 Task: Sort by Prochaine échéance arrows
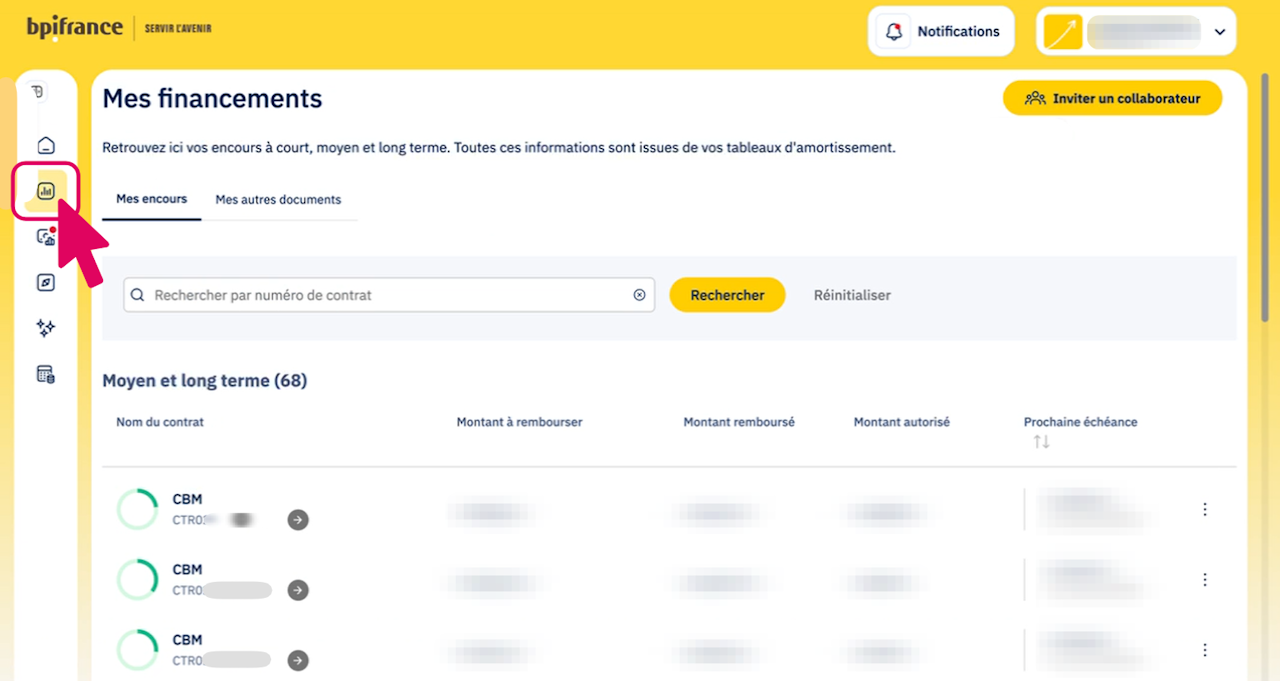[1041, 441]
